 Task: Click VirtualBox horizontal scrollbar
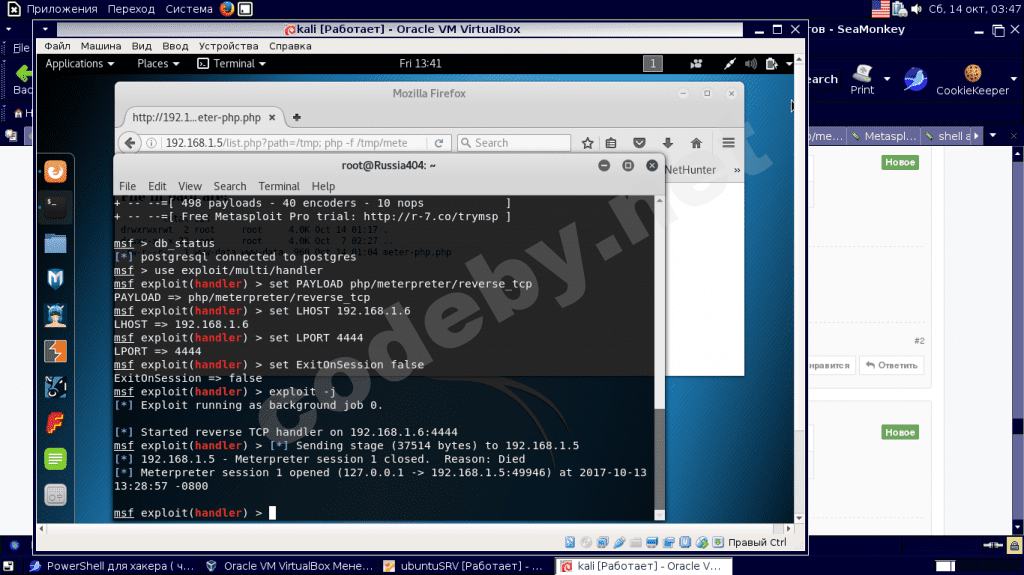click(415, 529)
